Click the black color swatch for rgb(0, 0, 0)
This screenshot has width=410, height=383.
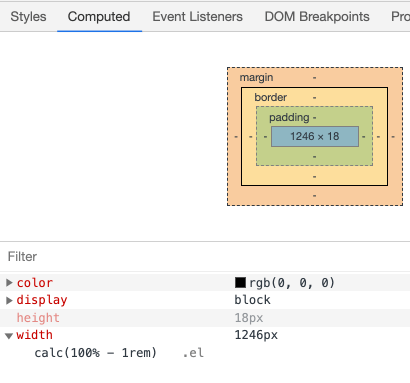click(240, 283)
